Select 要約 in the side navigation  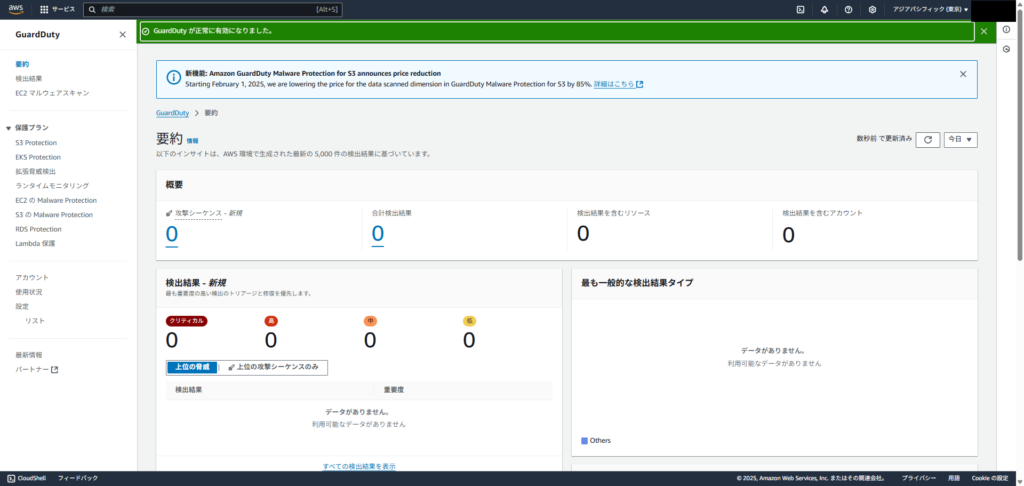tap(22, 64)
